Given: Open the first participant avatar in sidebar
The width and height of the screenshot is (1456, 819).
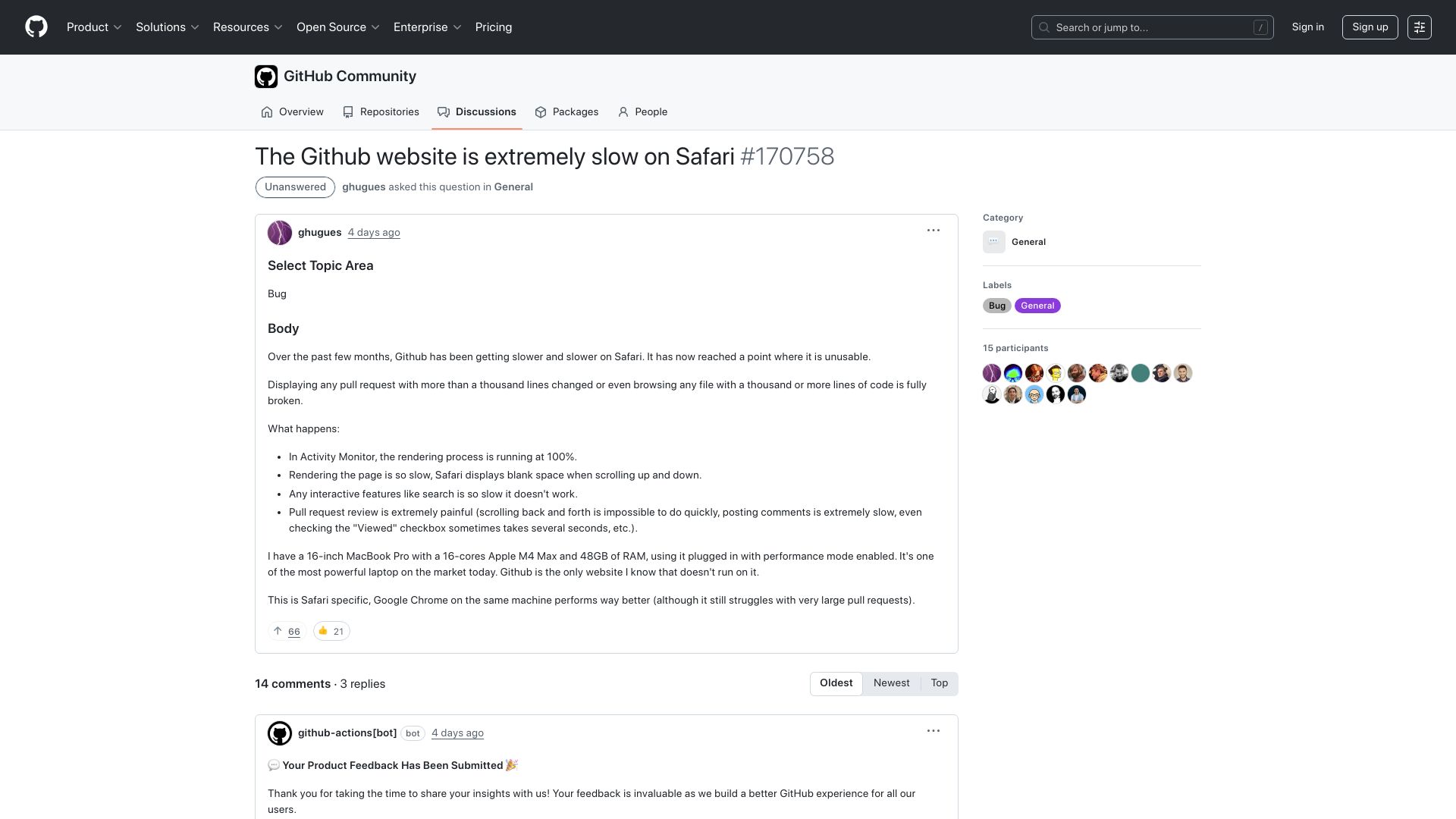Looking at the screenshot, I should coord(992,373).
